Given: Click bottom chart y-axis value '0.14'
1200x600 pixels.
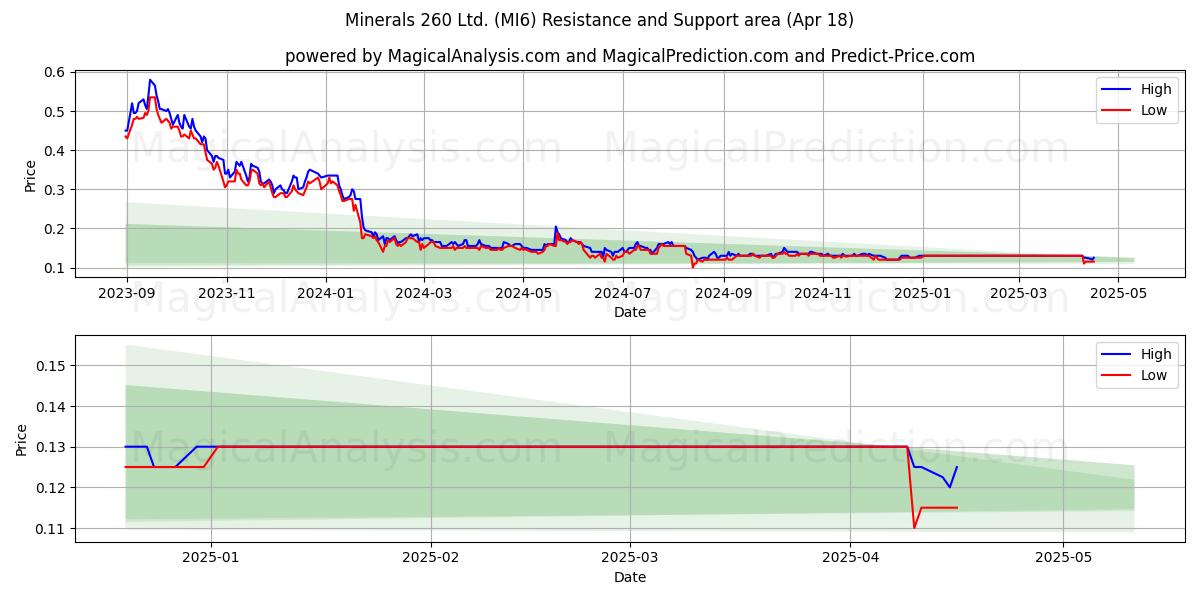Looking at the screenshot, I should [50, 407].
